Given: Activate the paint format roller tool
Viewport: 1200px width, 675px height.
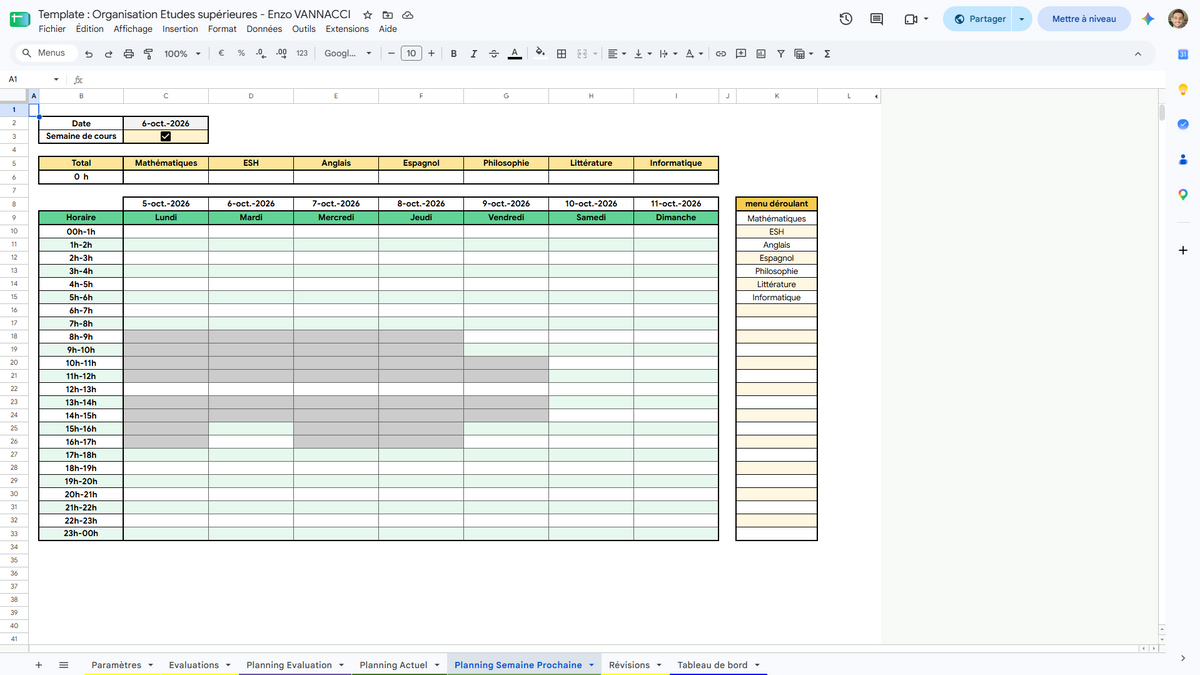Looking at the screenshot, I should click(148, 54).
